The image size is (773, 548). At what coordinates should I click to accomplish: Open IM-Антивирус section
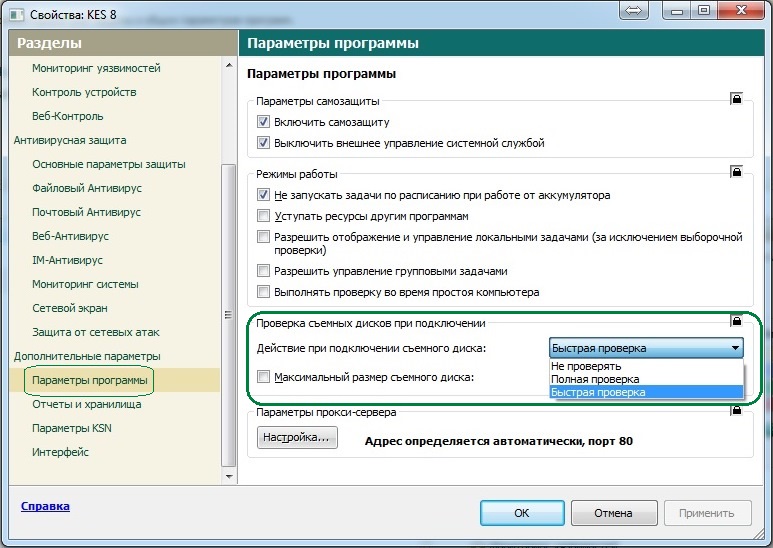point(67,260)
